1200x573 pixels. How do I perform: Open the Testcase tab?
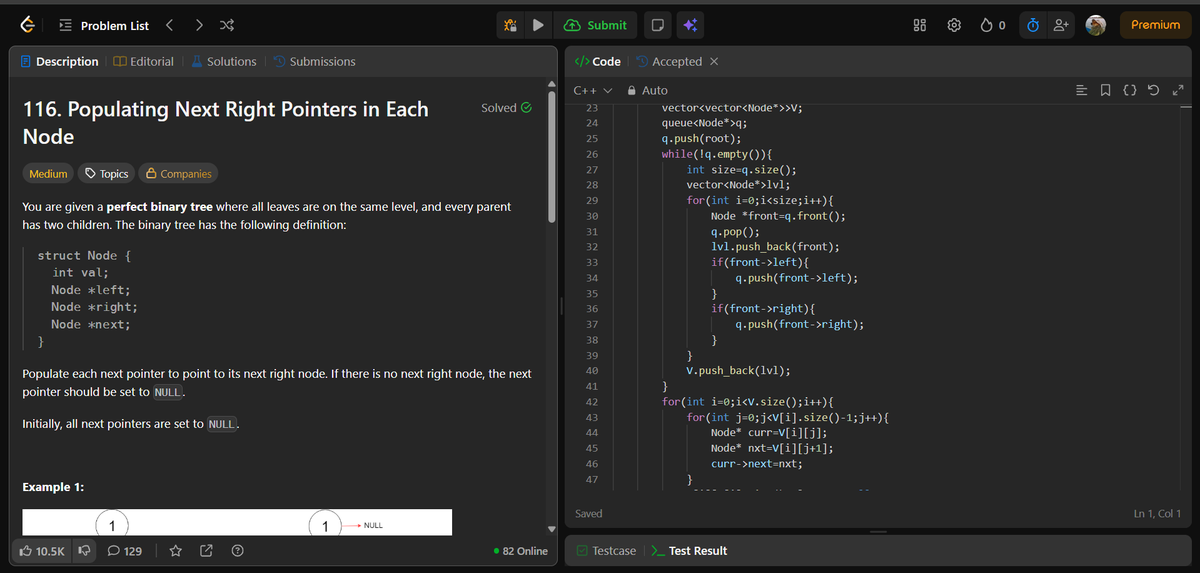[x=606, y=551]
